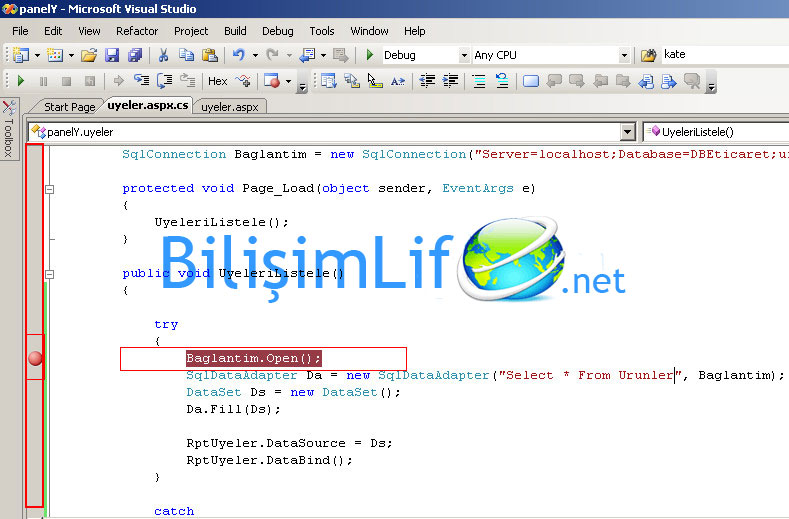Viewport: 789px width, 519px height.
Task: Click the Copy icon
Action: click(186, 55)
